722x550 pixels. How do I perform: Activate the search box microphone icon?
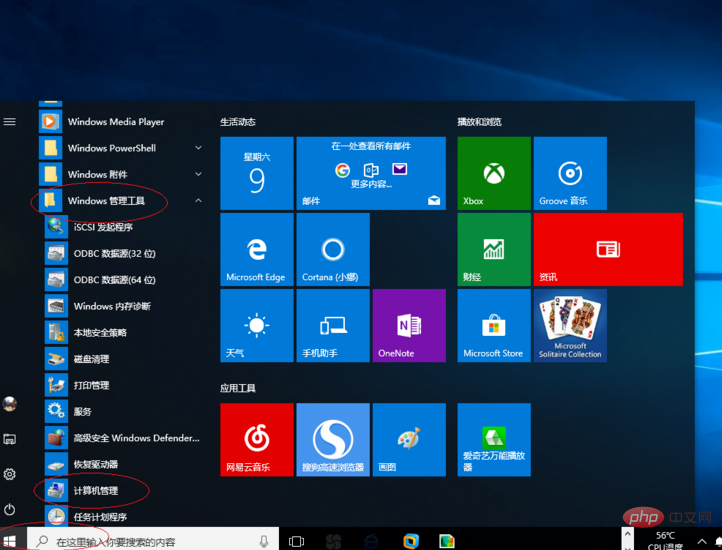[x=264, y=541]
